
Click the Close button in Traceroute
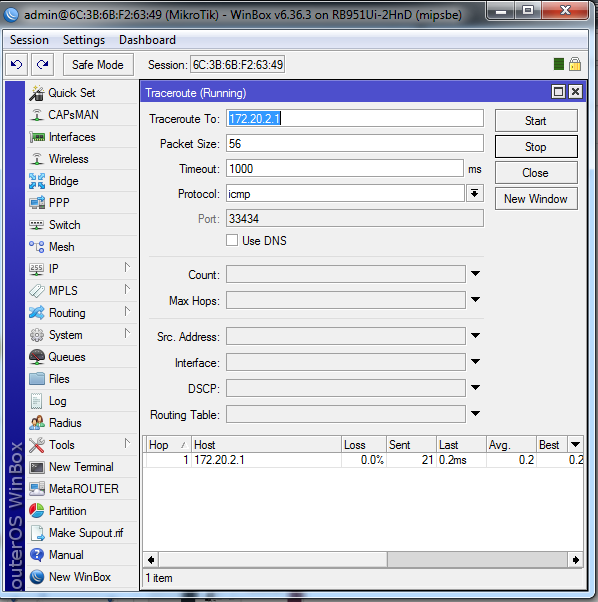click(x=536, y=173)
